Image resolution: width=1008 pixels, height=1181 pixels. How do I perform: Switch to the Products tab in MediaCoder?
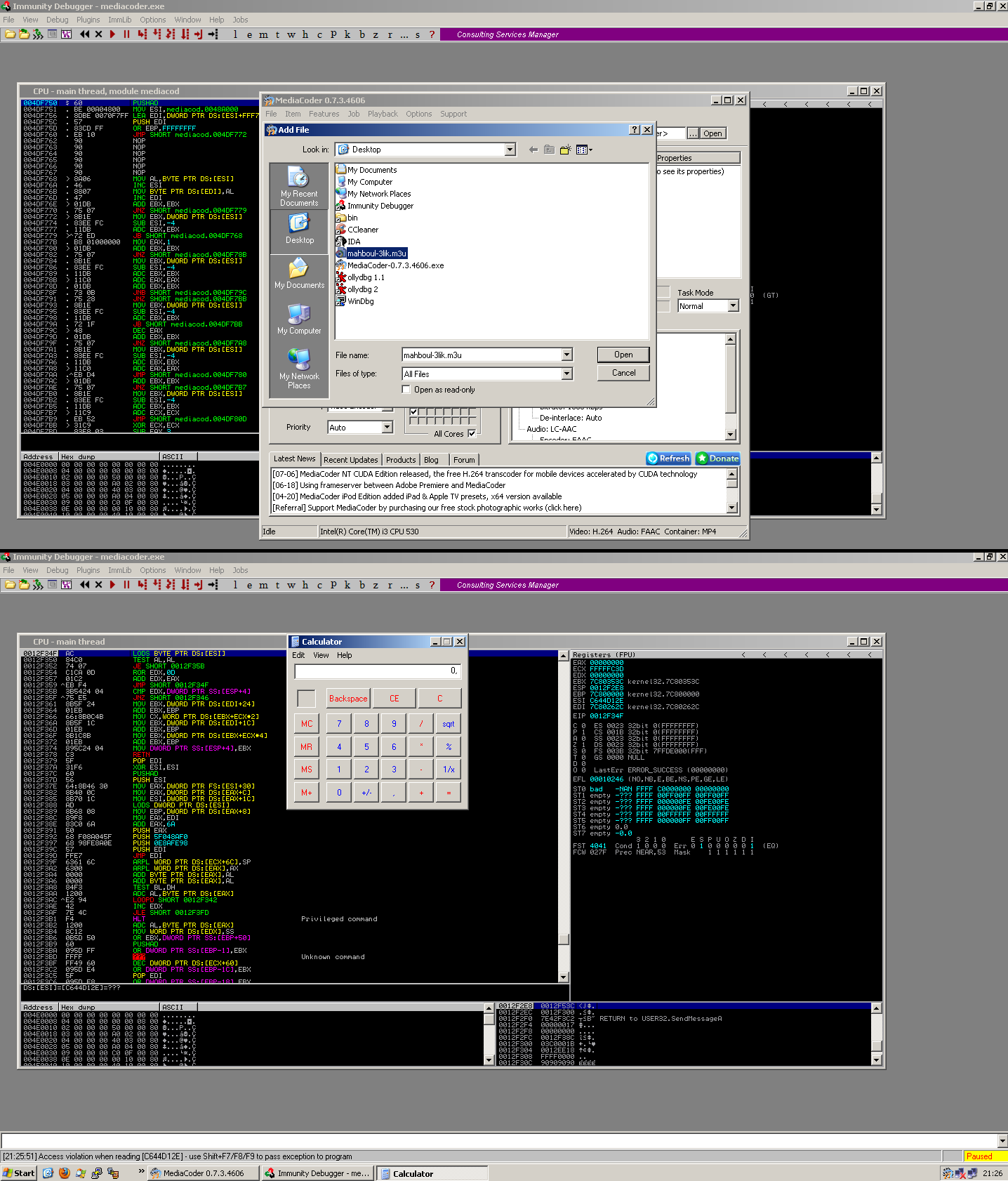click(401, 460)
